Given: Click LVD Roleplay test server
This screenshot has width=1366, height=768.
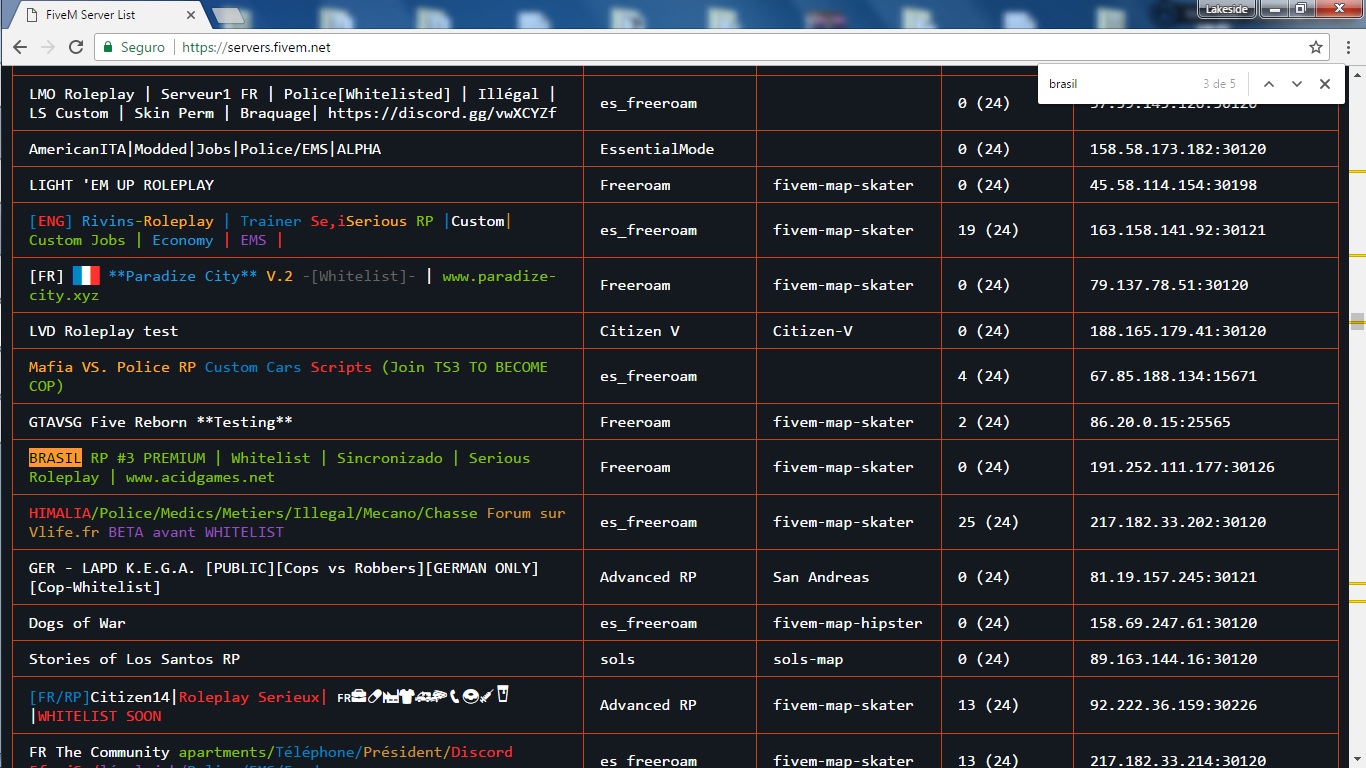Looking at the screenshot, I should [x=103, y=331].
